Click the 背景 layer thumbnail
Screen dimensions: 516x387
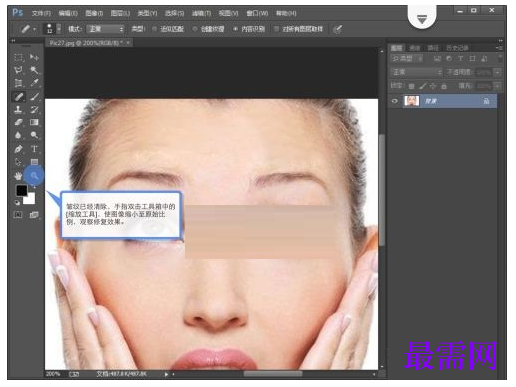(412, 101)
